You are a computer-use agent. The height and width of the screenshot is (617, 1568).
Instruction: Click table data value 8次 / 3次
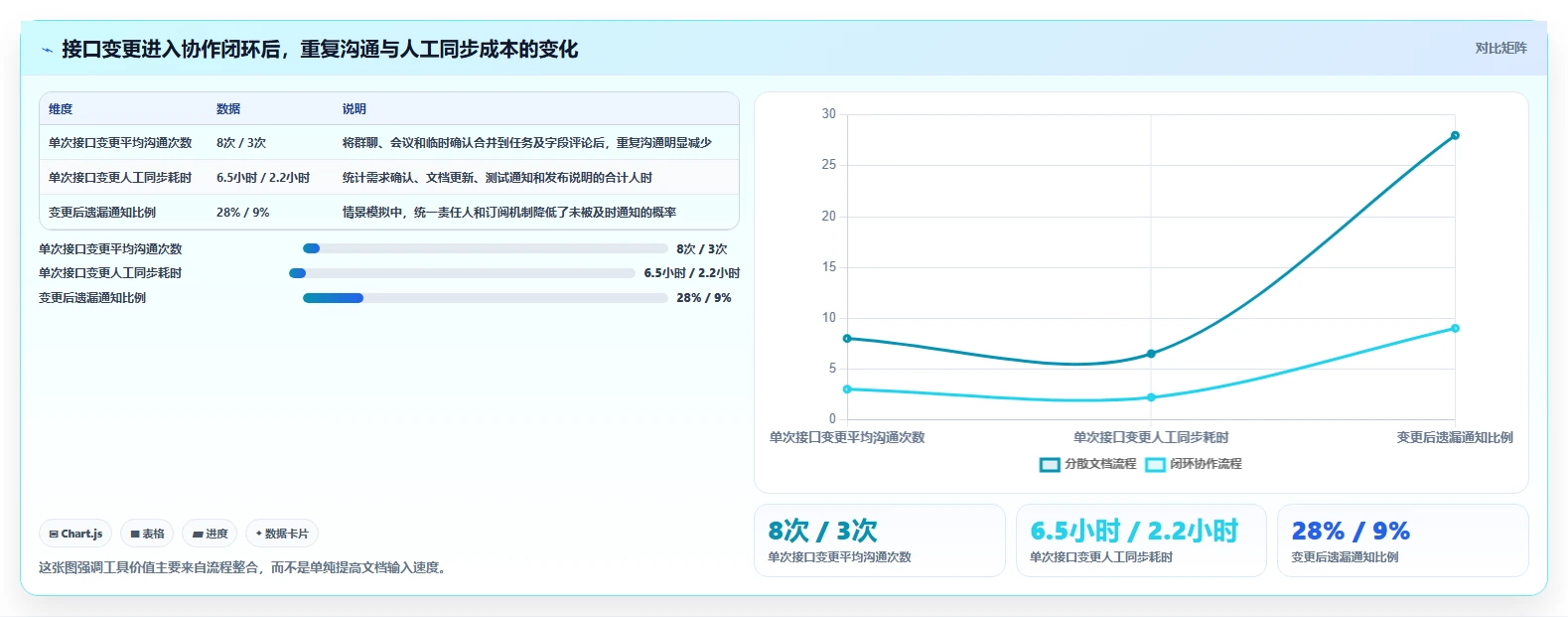tap(241, 143)
